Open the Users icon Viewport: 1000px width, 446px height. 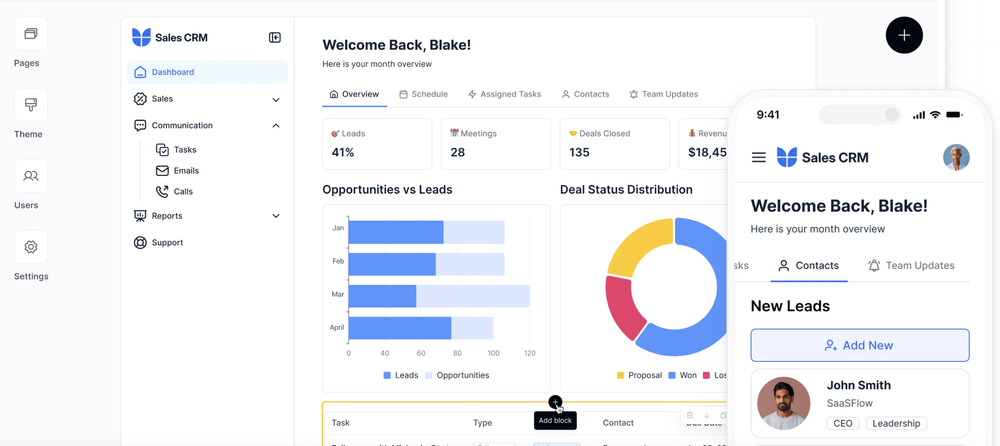tap(31, 175)
